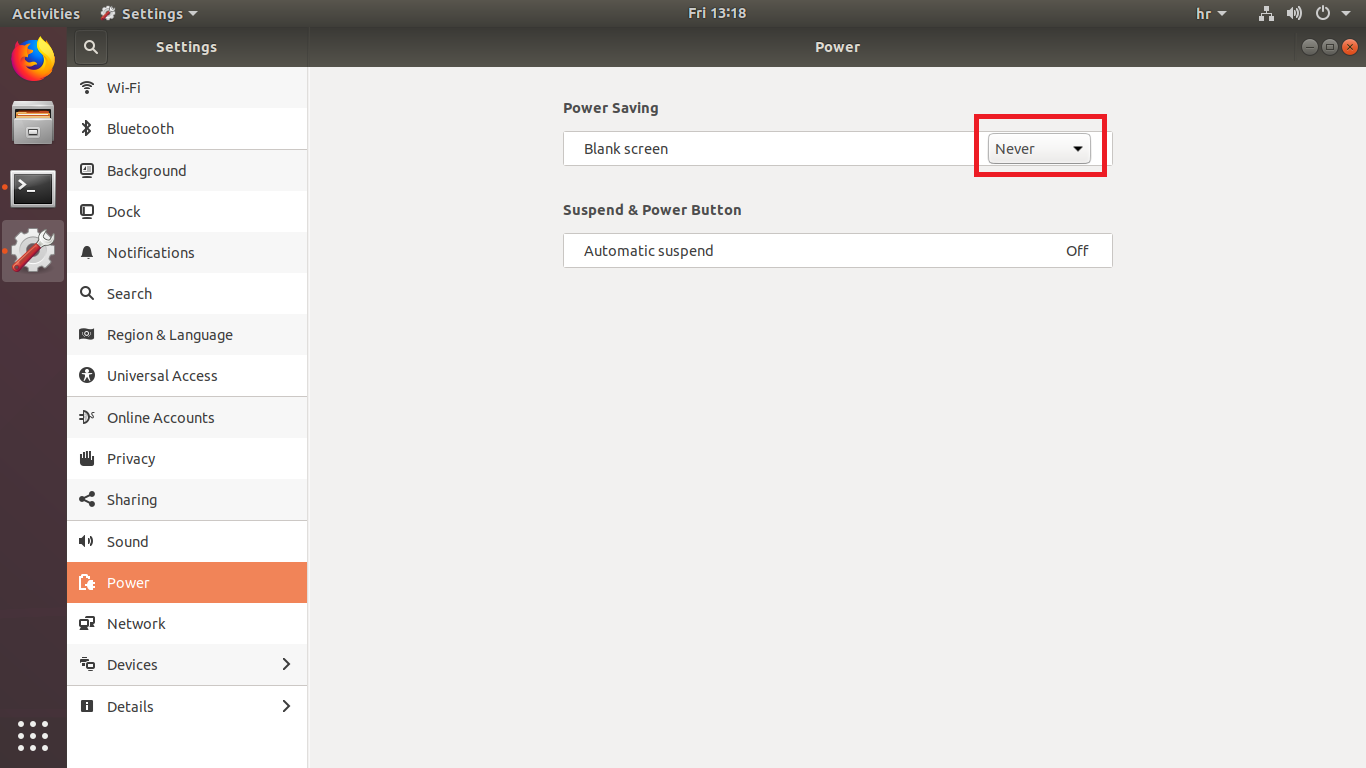Open system menu arrow in top bar
Screen dimensions: 1366x768
(x=1346, y=14)
